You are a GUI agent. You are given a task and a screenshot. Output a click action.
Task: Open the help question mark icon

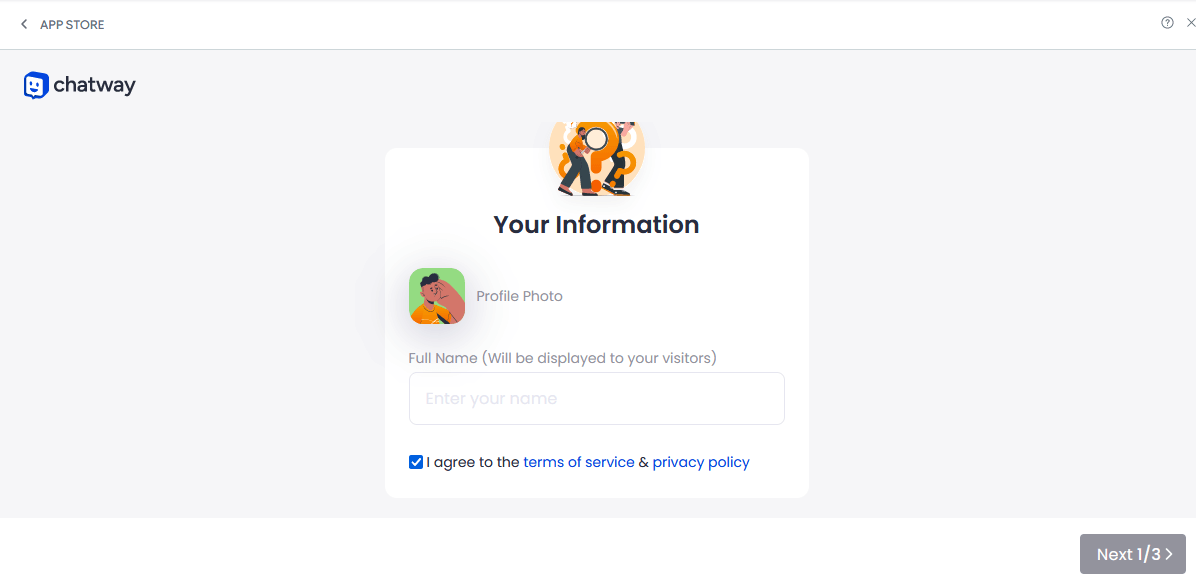pos(1167,23)
